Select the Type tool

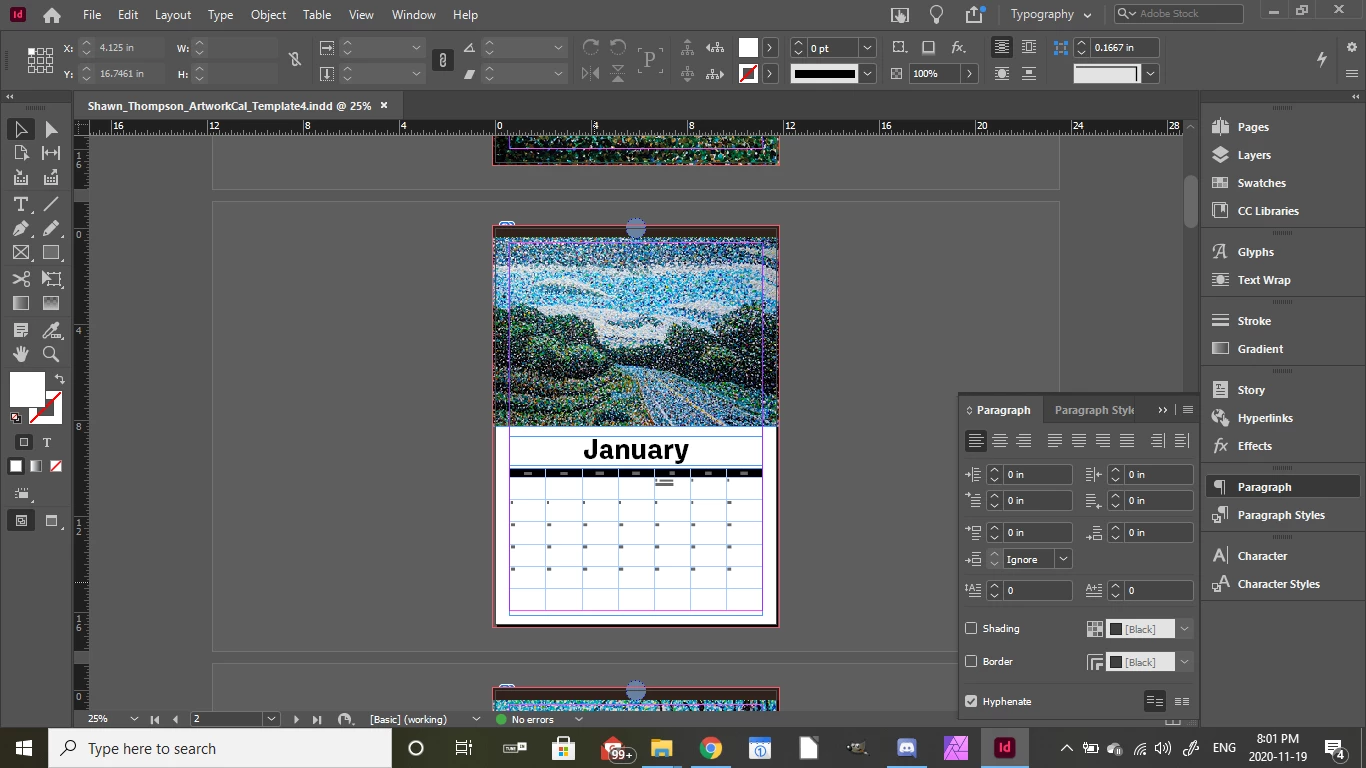20,204
